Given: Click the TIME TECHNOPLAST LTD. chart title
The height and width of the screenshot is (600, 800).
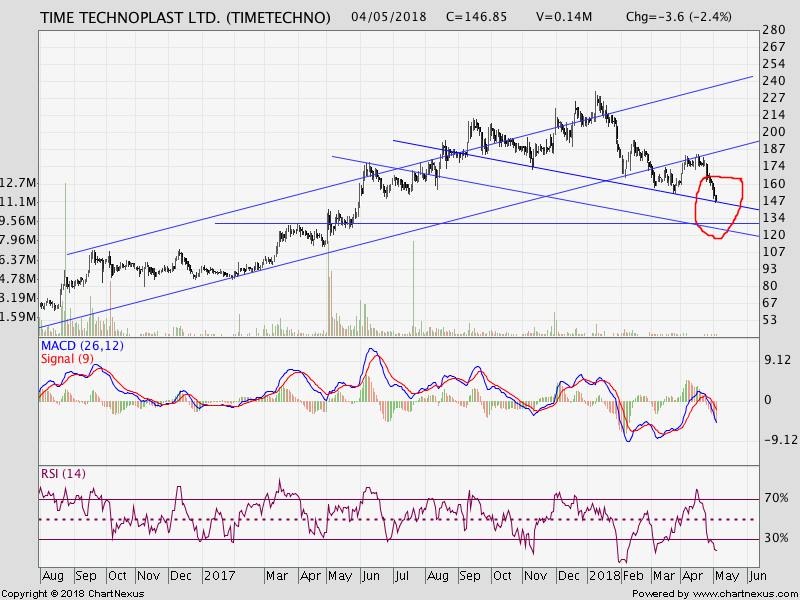Looking at the screenshot, I should coord(185,17).
